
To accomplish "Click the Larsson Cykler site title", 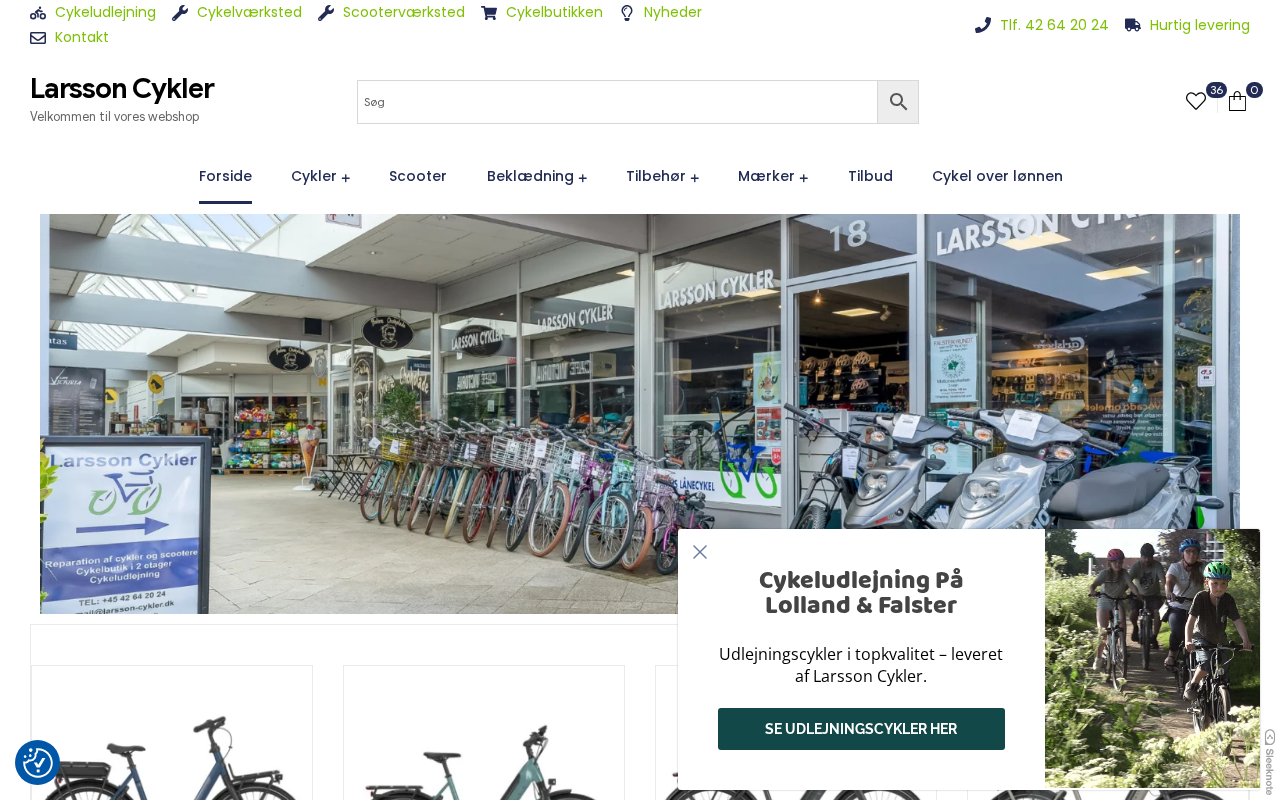I will pyautogui.click(x=122, y=88).
